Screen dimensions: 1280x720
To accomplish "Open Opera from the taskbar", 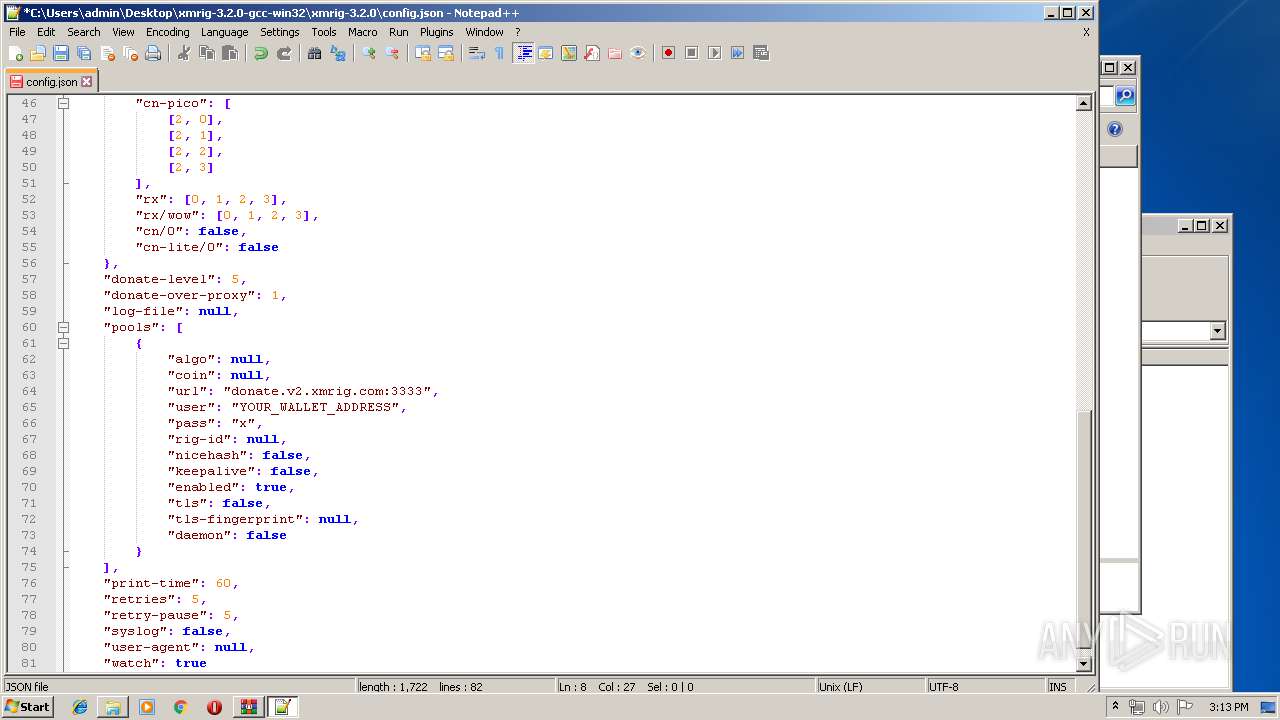I will pyautogui.click(x=214, y=707).
